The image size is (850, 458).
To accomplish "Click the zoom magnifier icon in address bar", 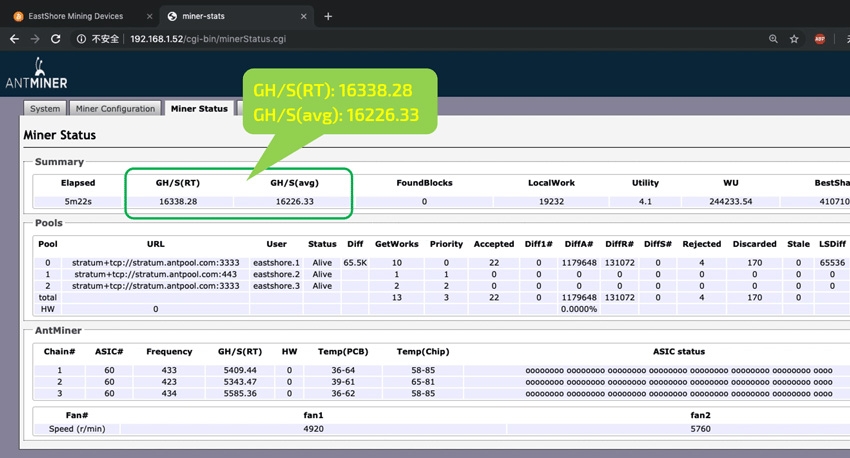I will click(x=773, y=39).
